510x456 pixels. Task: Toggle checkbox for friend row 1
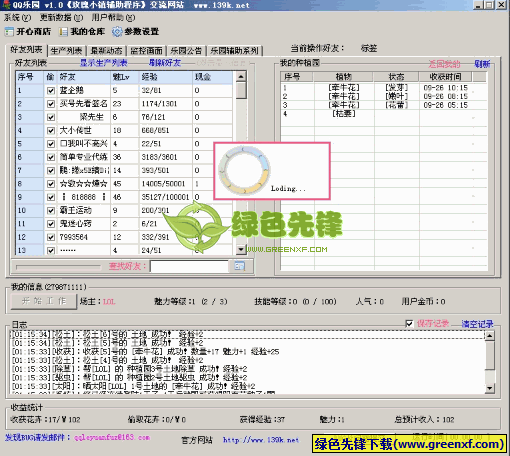click(x=51, y=90)
